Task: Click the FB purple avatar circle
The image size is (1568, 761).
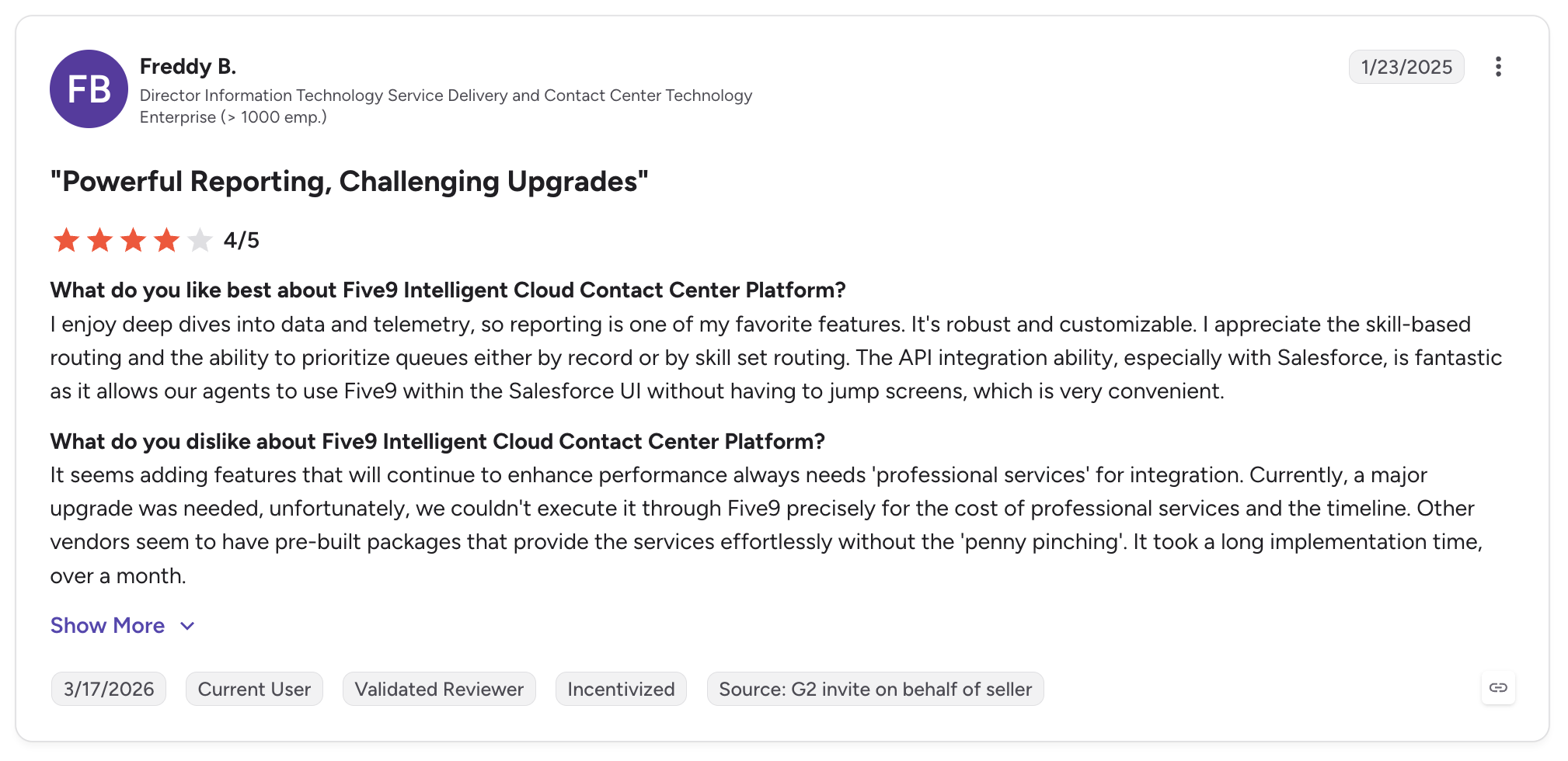Action: click(x=89, y=89)
